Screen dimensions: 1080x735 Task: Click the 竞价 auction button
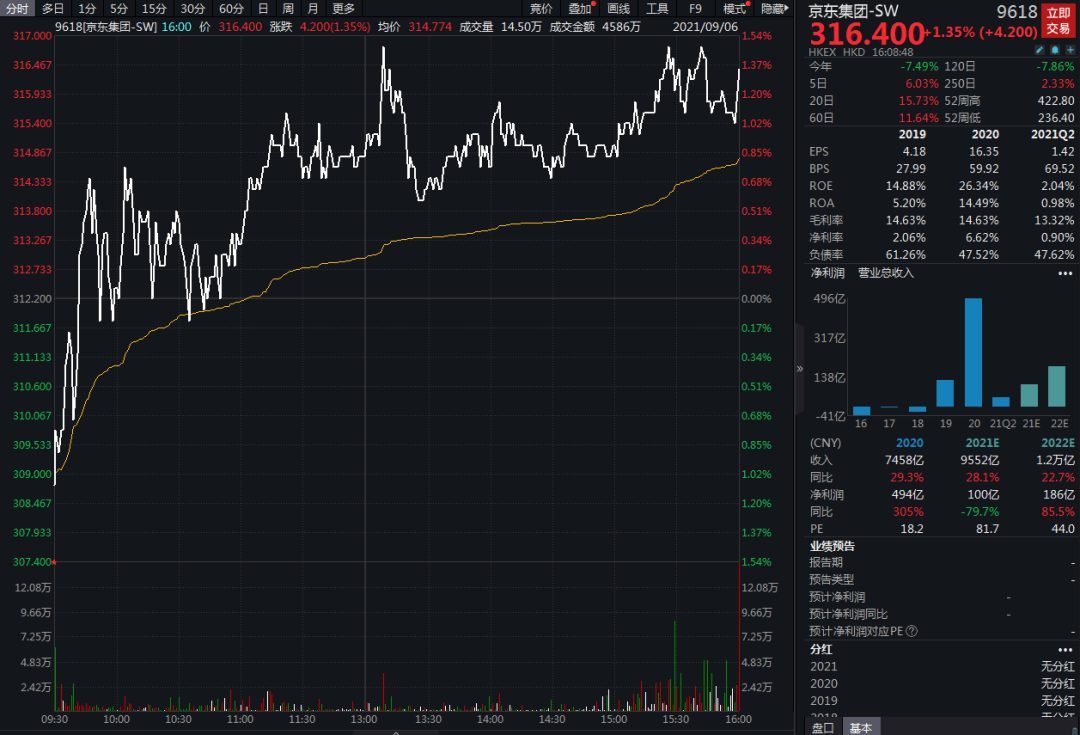(x=541, y=8)
